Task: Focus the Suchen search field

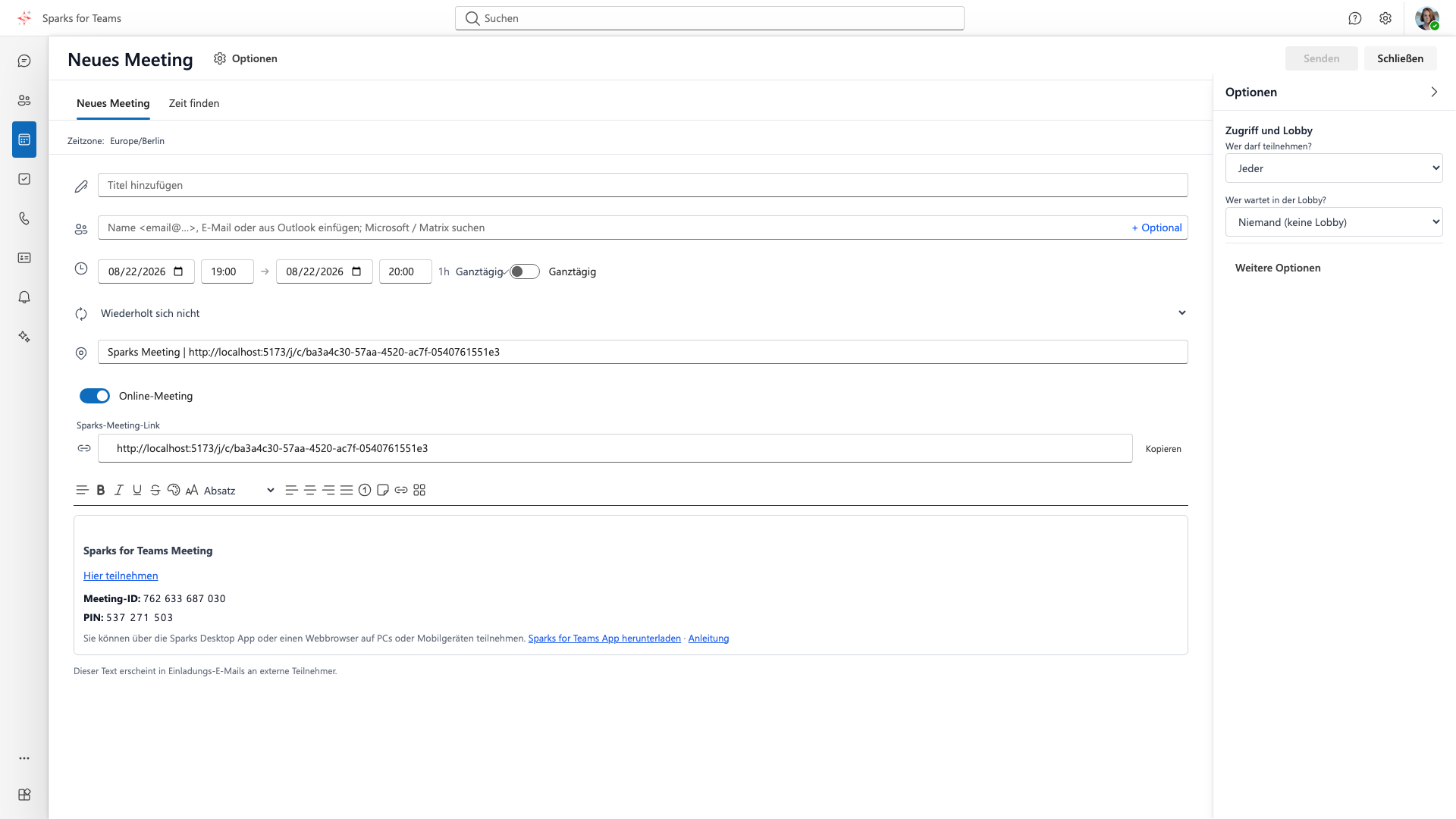Action: (x=710, y=18)
